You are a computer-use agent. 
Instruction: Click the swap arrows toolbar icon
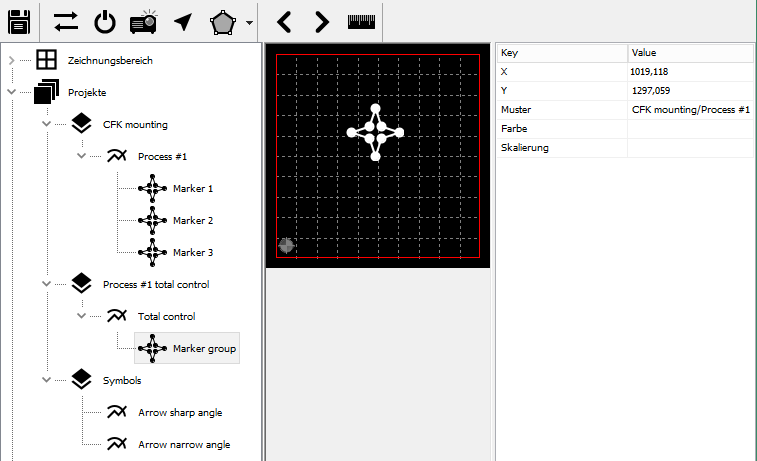click(x=66, y=22)
